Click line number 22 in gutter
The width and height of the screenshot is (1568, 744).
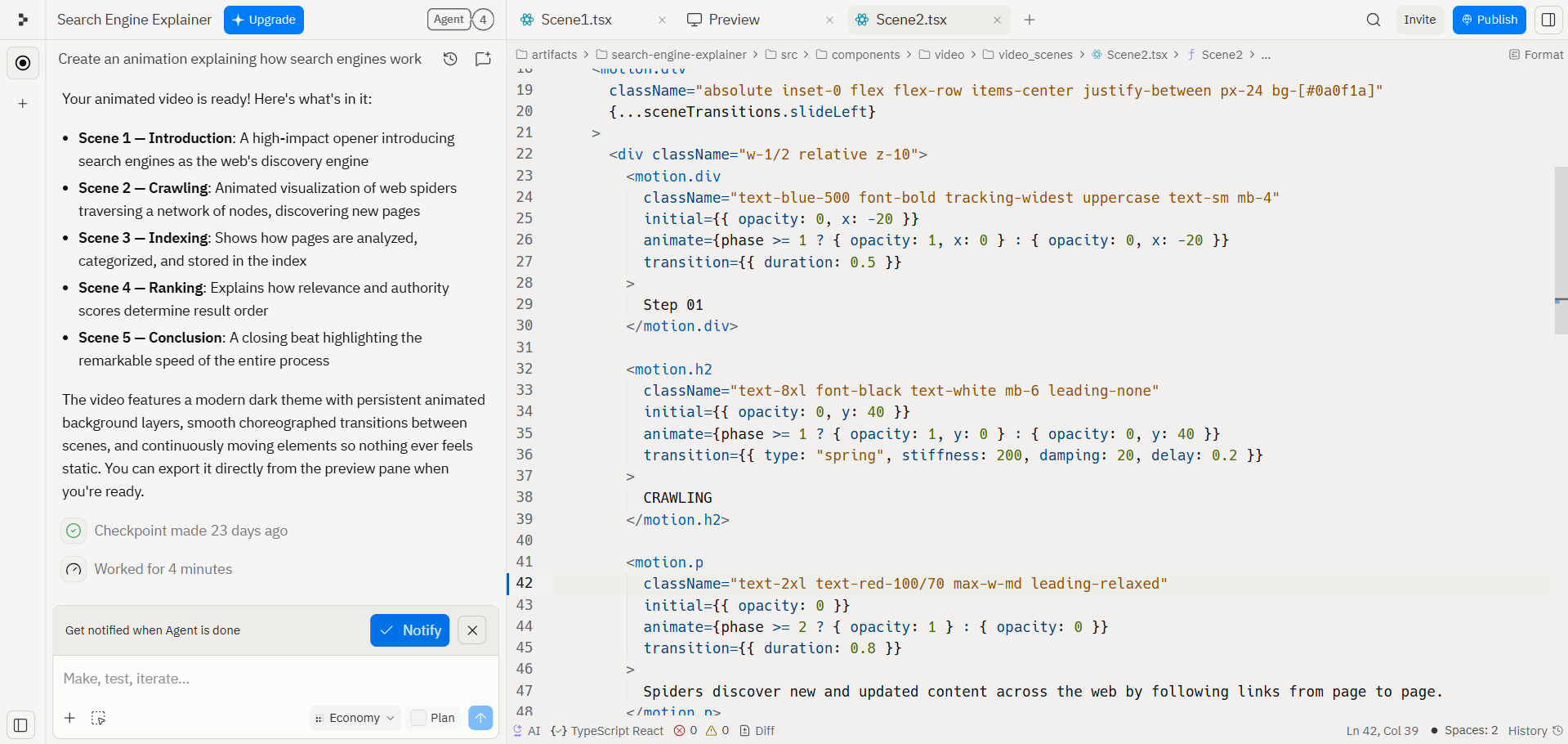point(525,154)
